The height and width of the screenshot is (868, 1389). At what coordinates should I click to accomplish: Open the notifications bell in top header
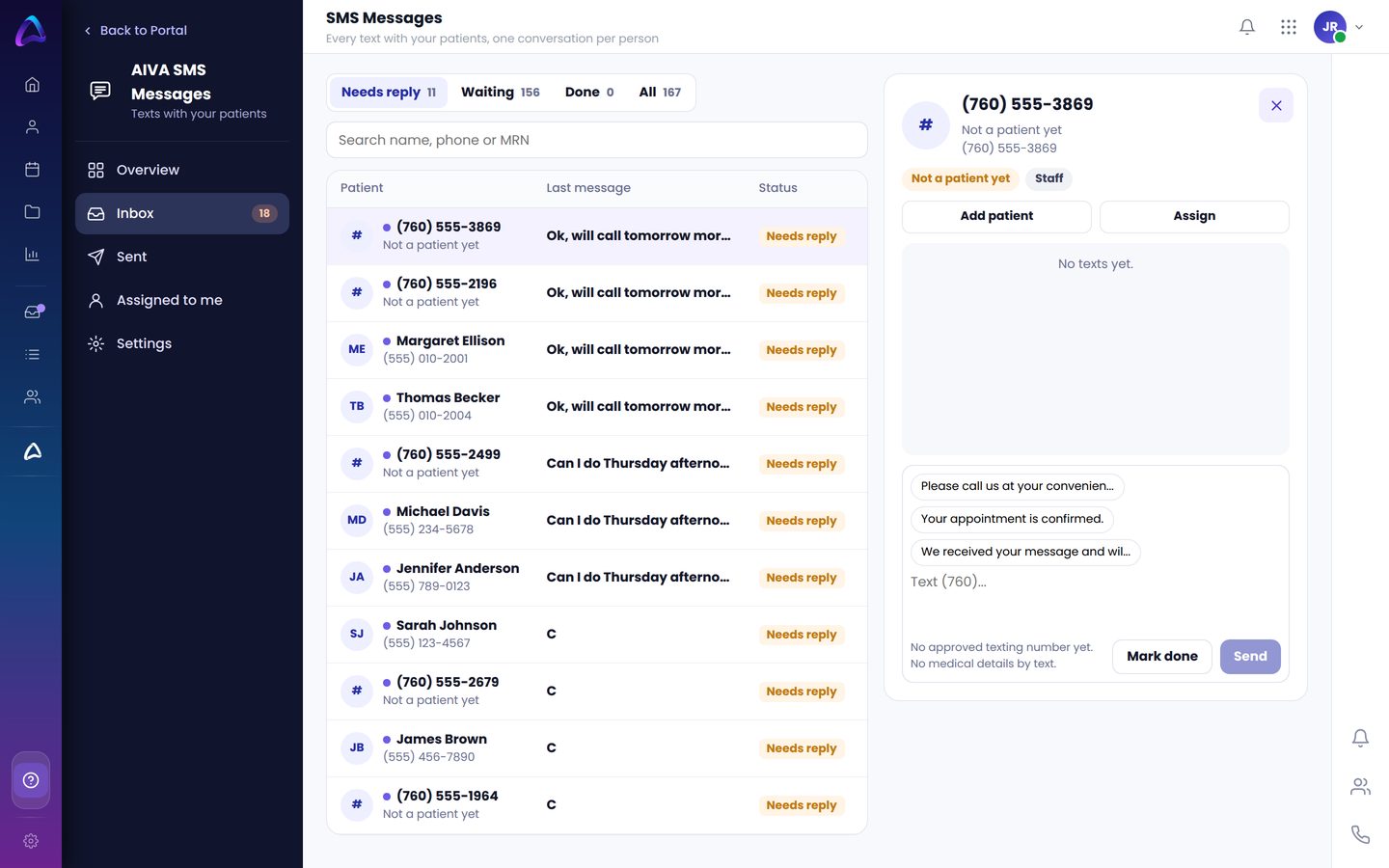coord(1247,27)
